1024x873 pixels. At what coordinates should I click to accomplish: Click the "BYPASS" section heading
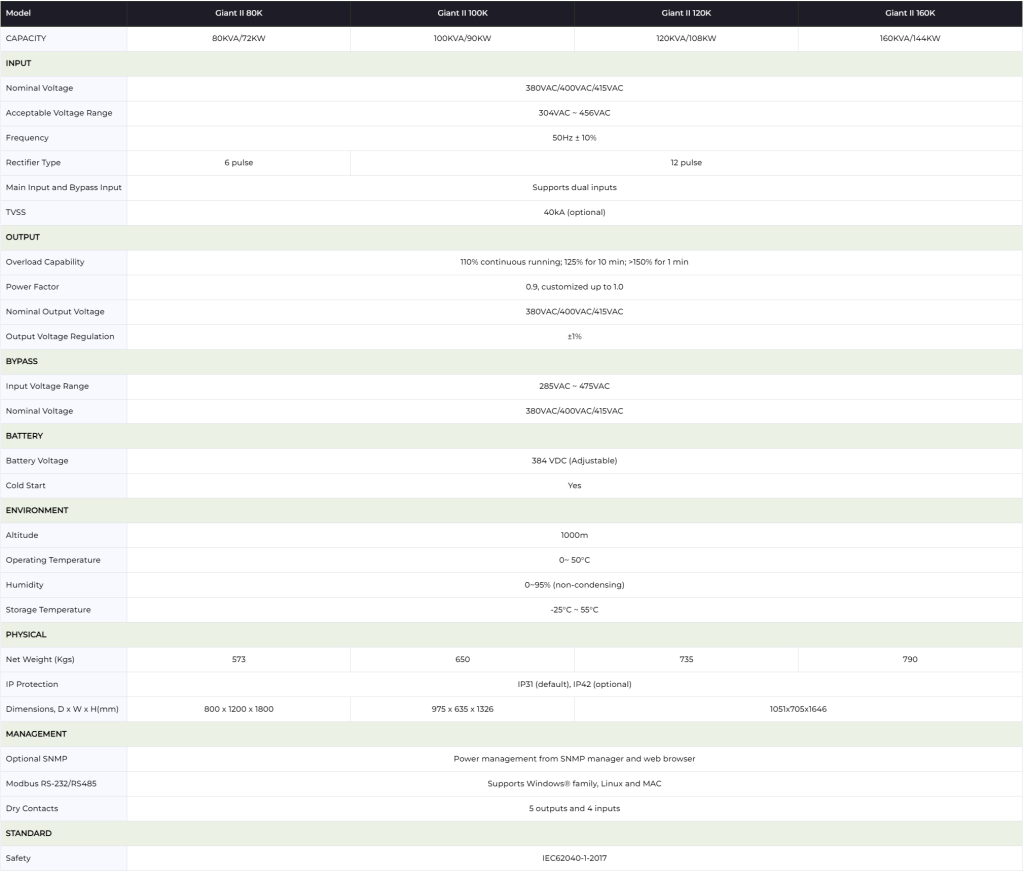point(22,361)
